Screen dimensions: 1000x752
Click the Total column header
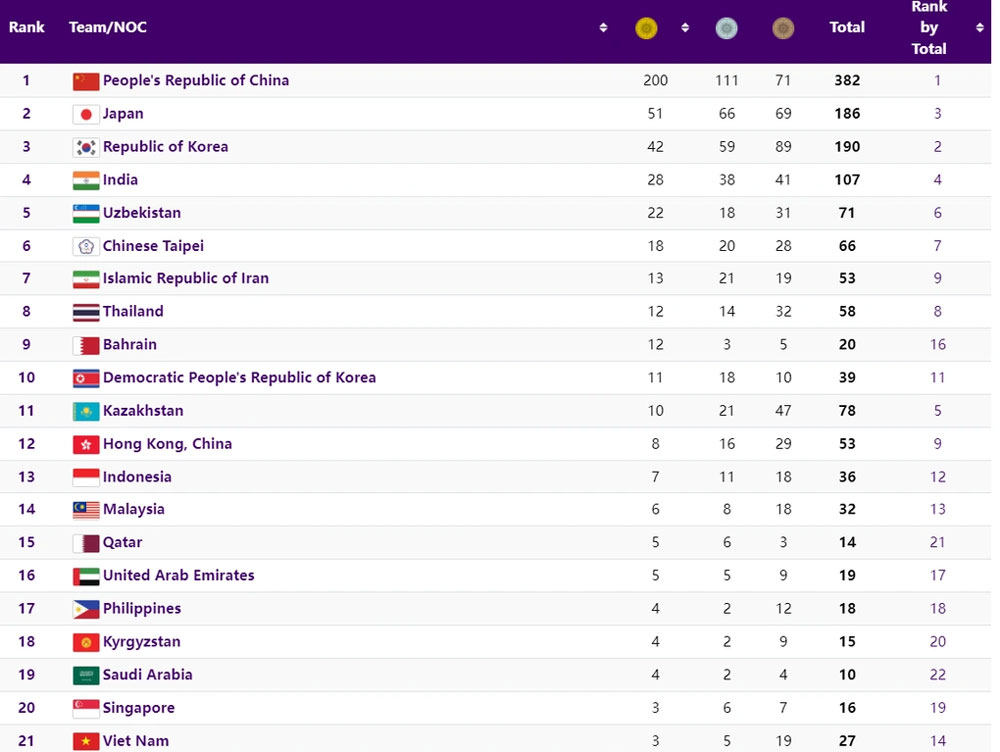point(847,27)
